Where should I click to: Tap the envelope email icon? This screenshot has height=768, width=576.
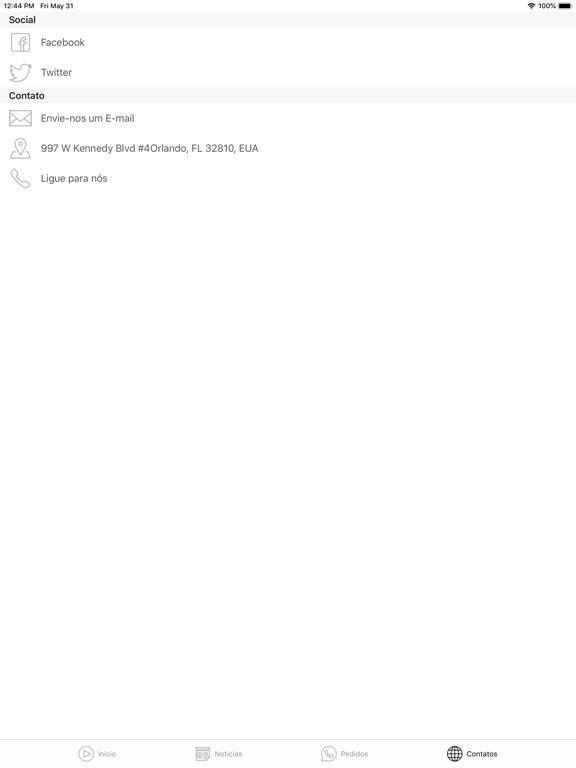[21, 118]
